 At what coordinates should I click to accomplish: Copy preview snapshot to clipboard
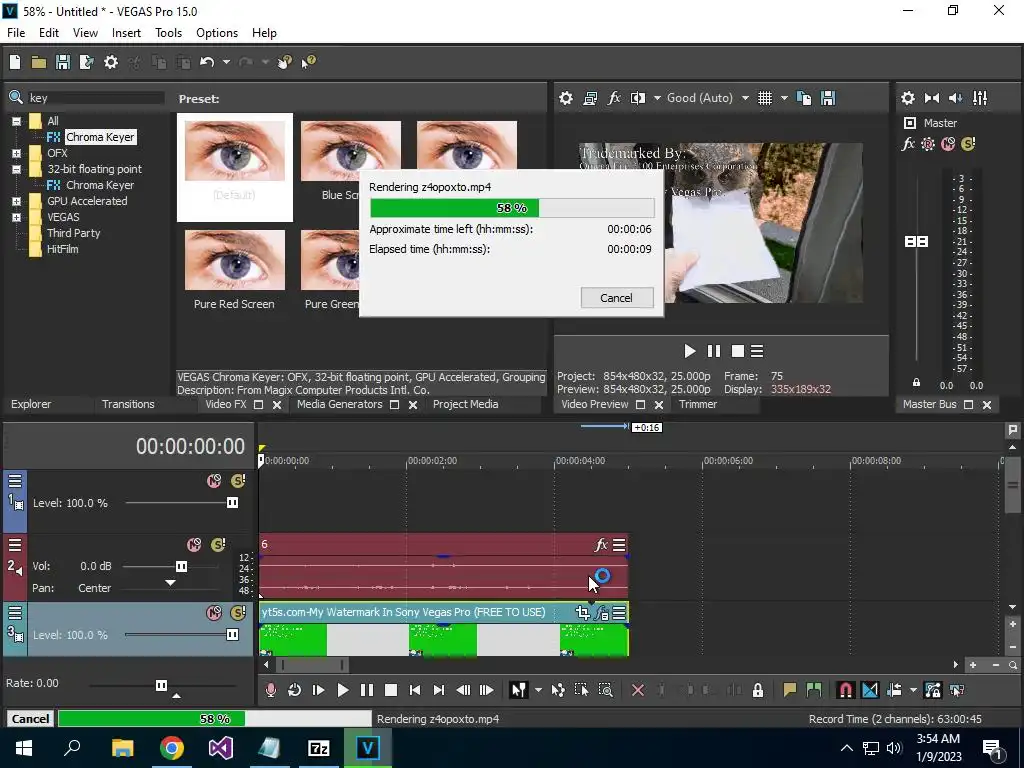coord(804,98)
